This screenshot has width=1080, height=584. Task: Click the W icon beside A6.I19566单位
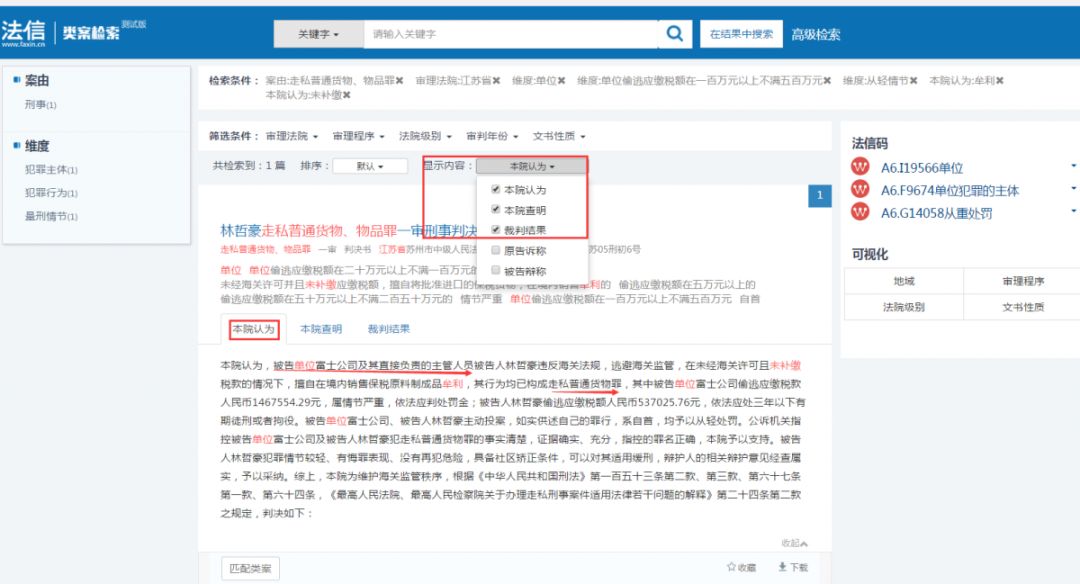860,167
